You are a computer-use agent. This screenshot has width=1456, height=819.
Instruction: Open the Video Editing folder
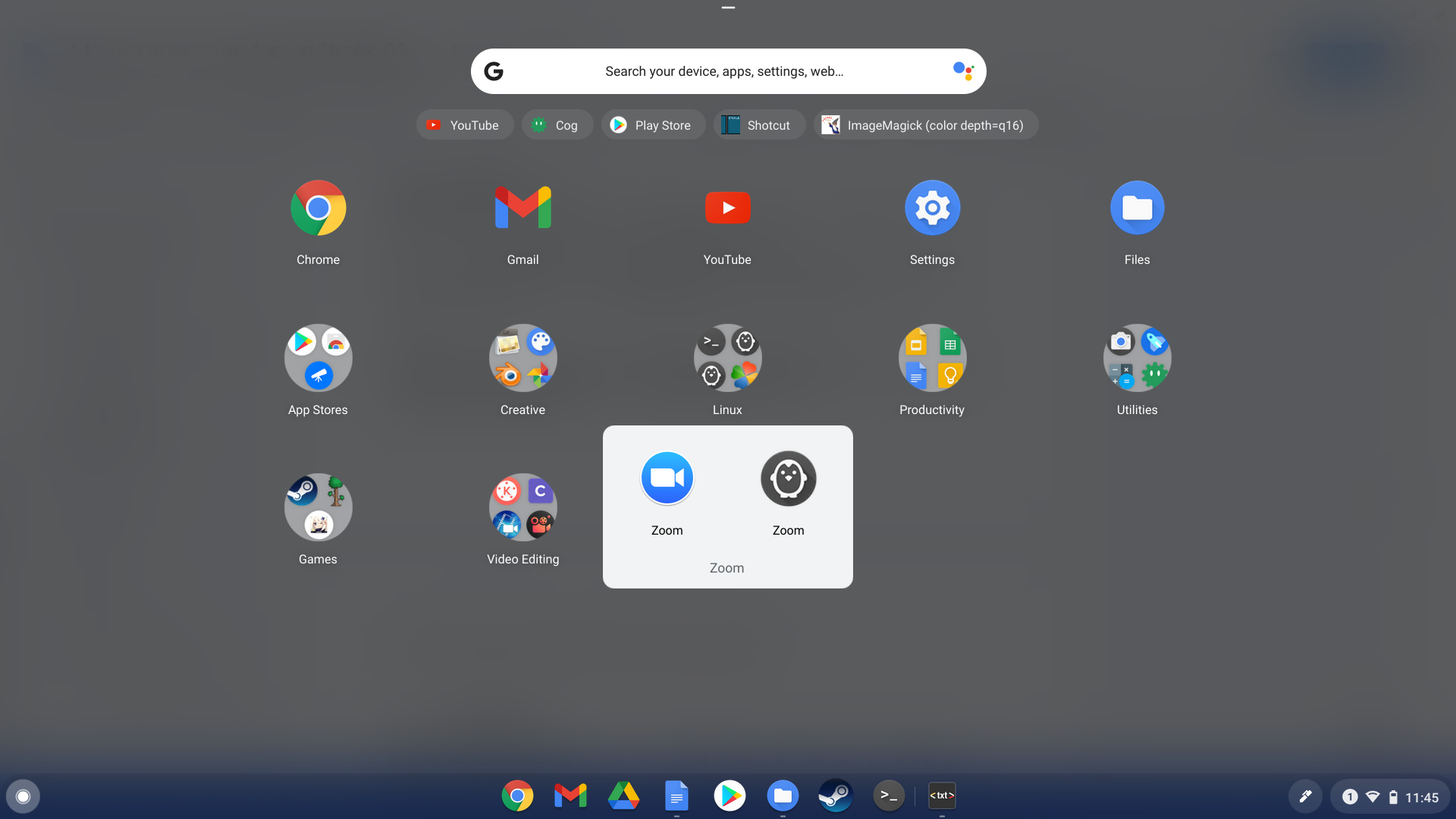[x=523, y=507]
